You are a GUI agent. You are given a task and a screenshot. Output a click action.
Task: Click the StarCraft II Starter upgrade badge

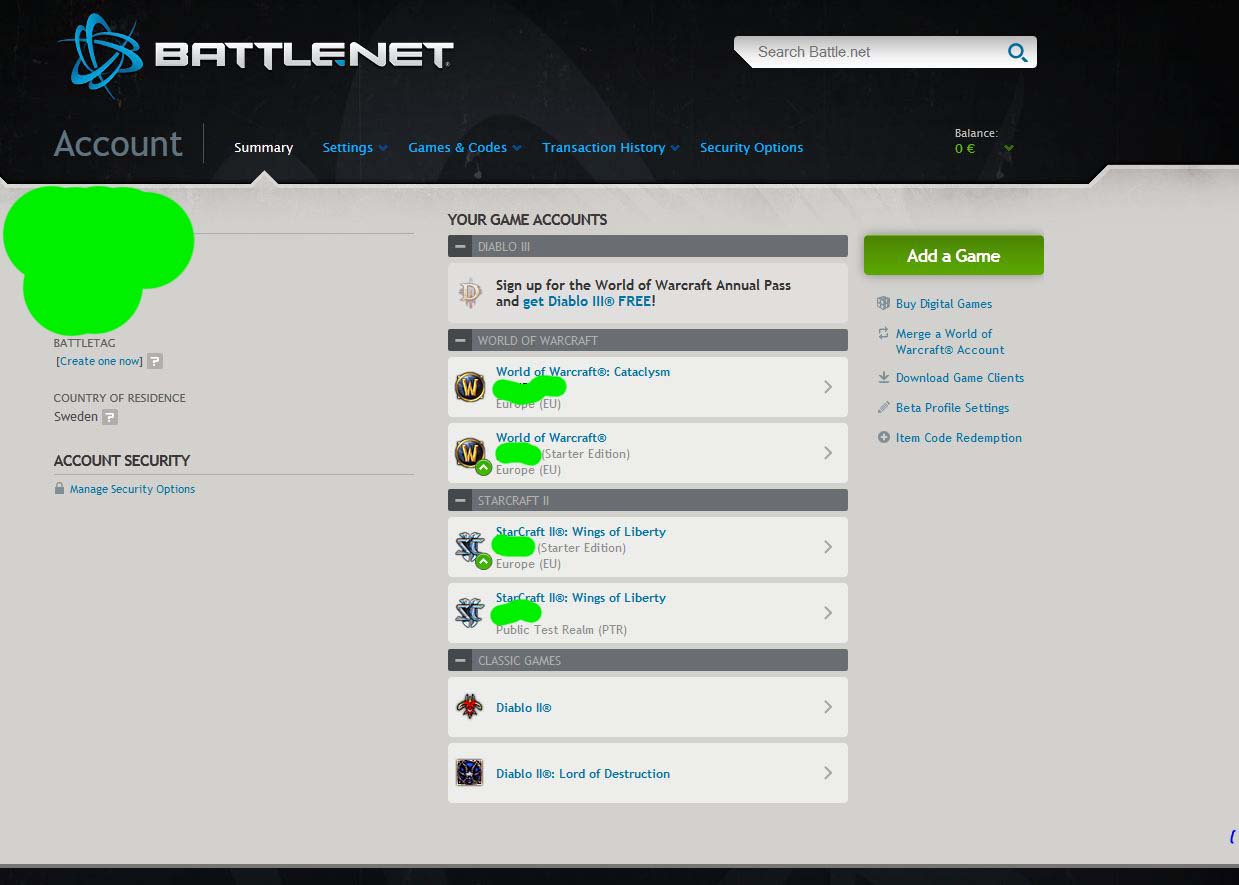click(484, 561)
